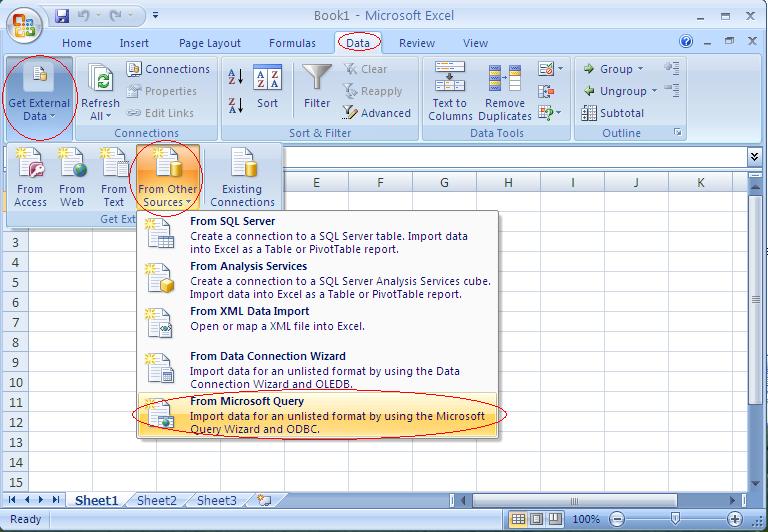Expand Customize Quick Access Toolbar arrow
Viewport: 768px width, 532px height.
155,16
